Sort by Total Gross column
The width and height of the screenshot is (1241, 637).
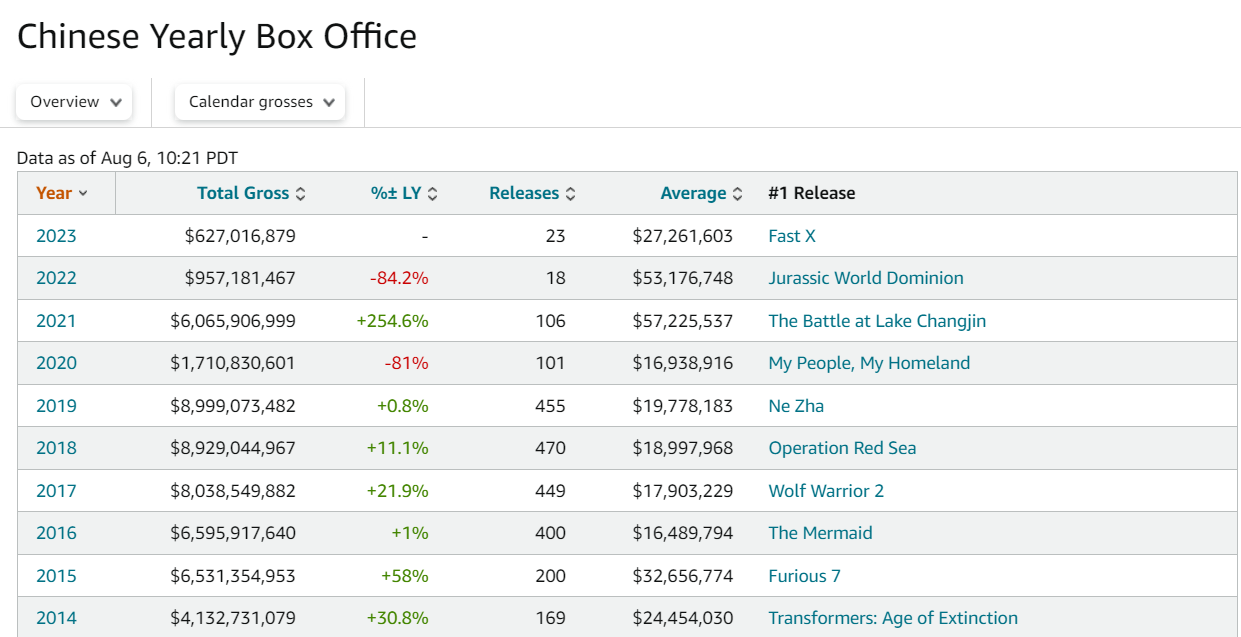[x=251, y=193]
